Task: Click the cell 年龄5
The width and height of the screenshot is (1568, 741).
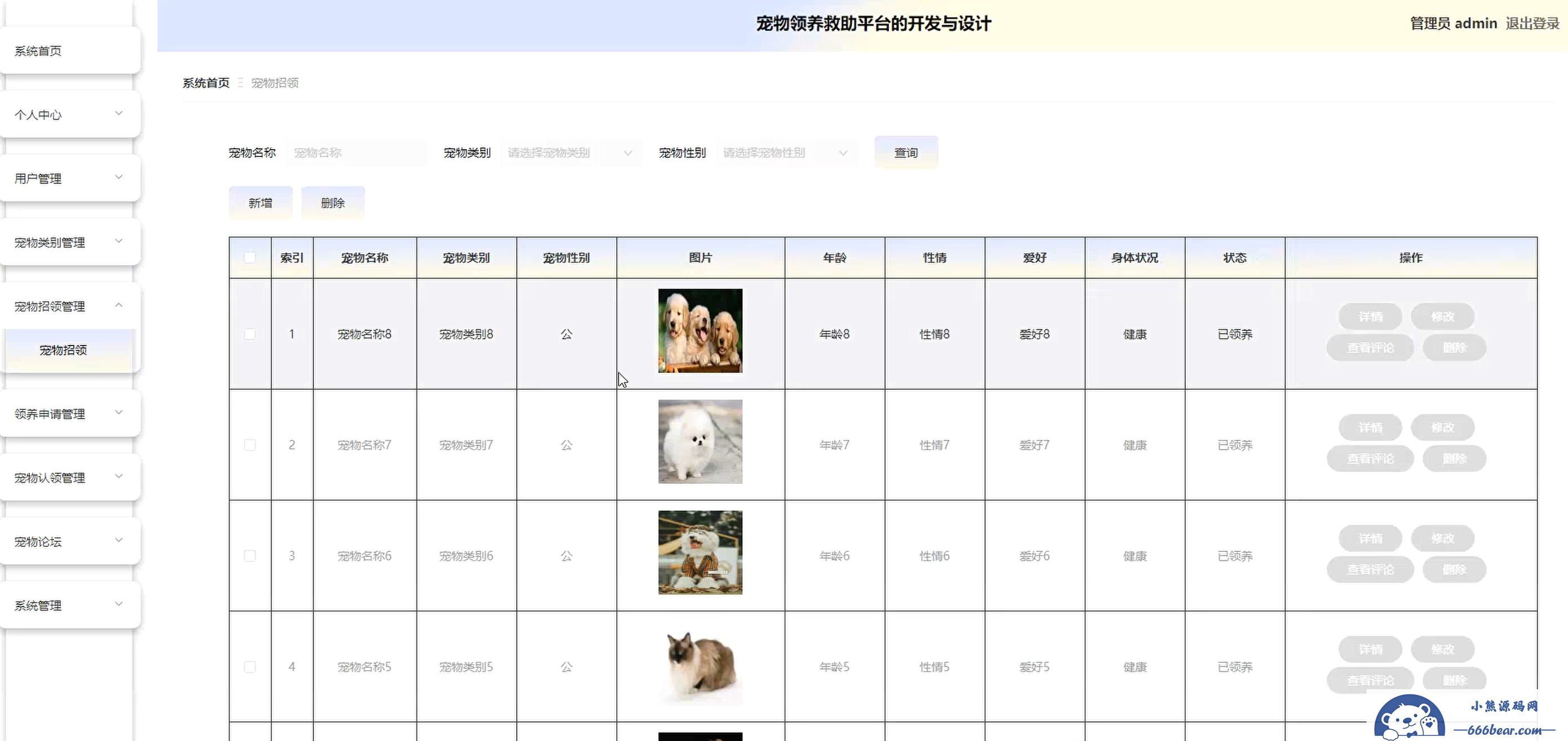Action: [835, 667]
